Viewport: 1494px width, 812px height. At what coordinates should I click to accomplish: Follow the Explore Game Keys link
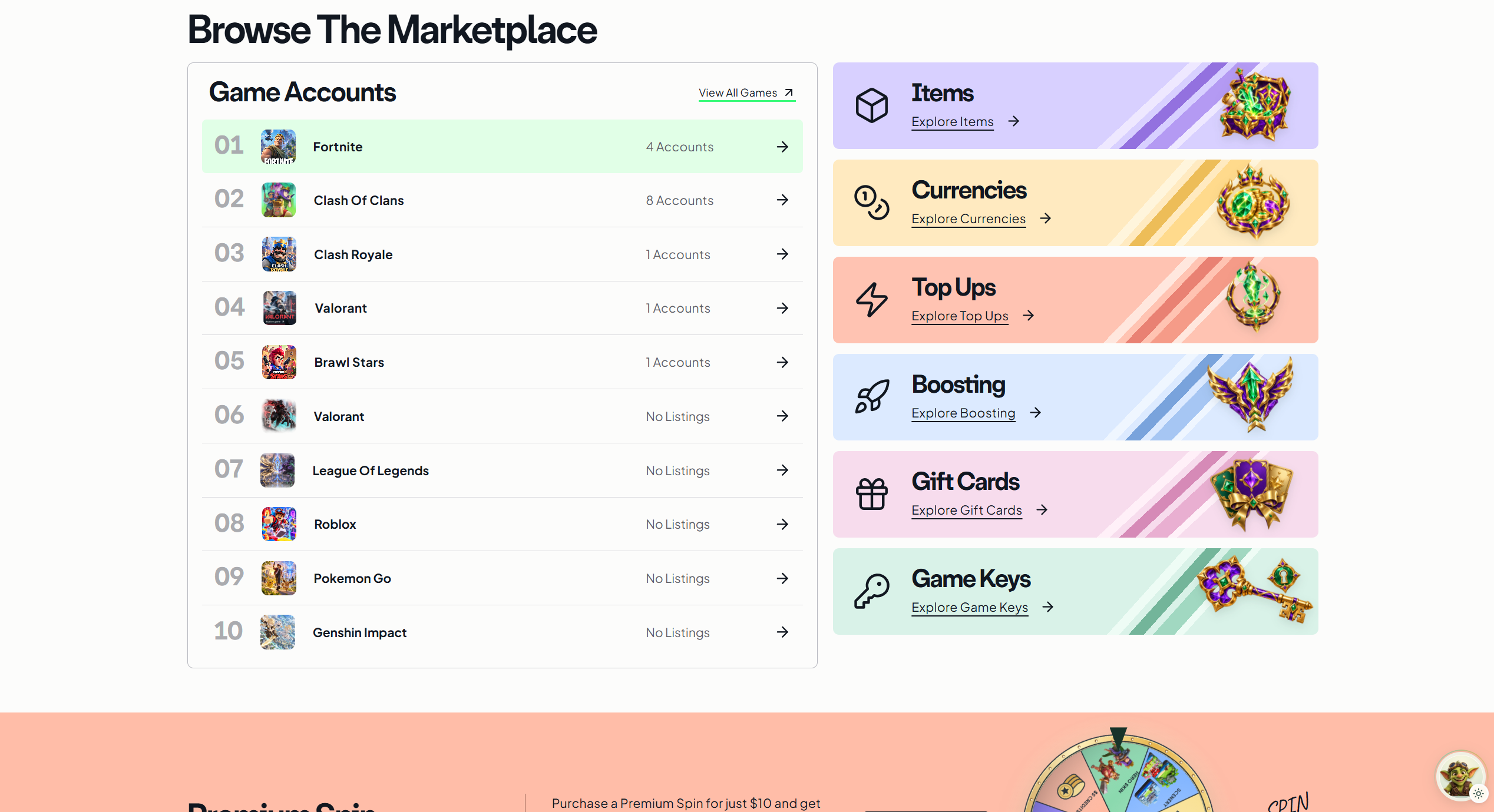click(x=970, y=608)
